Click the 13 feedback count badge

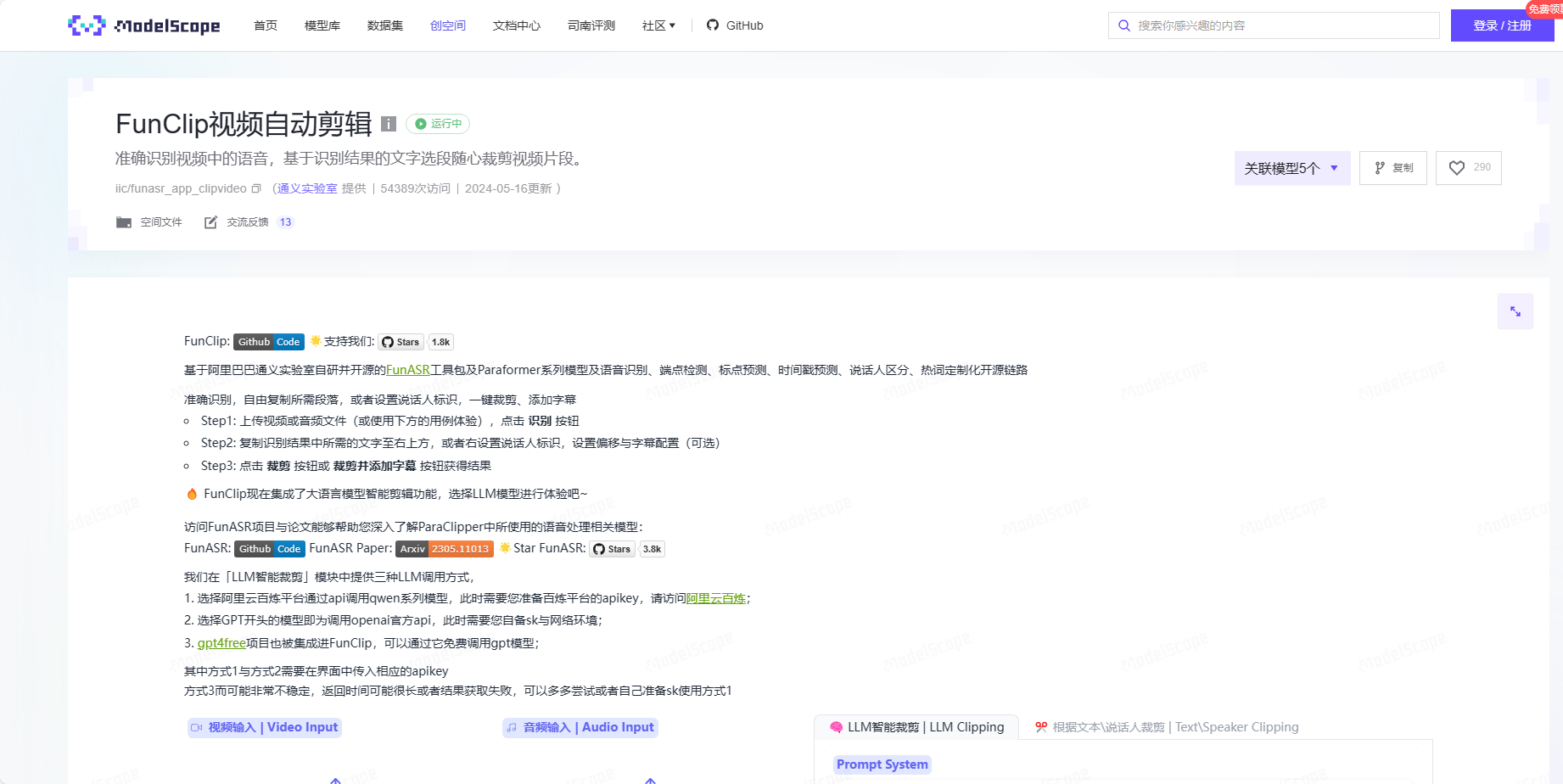pyautogui.click(x=285, y=222)
